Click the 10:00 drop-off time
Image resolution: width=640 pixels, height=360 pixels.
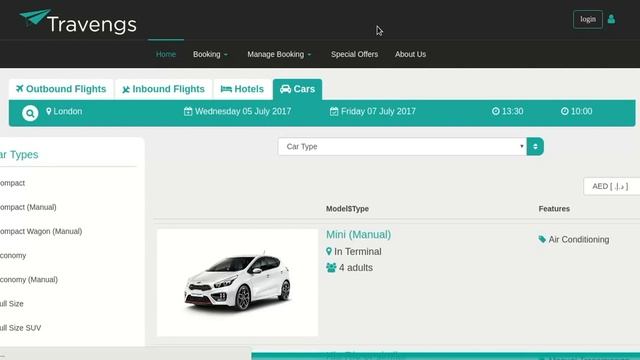click(x=582, y=111)
